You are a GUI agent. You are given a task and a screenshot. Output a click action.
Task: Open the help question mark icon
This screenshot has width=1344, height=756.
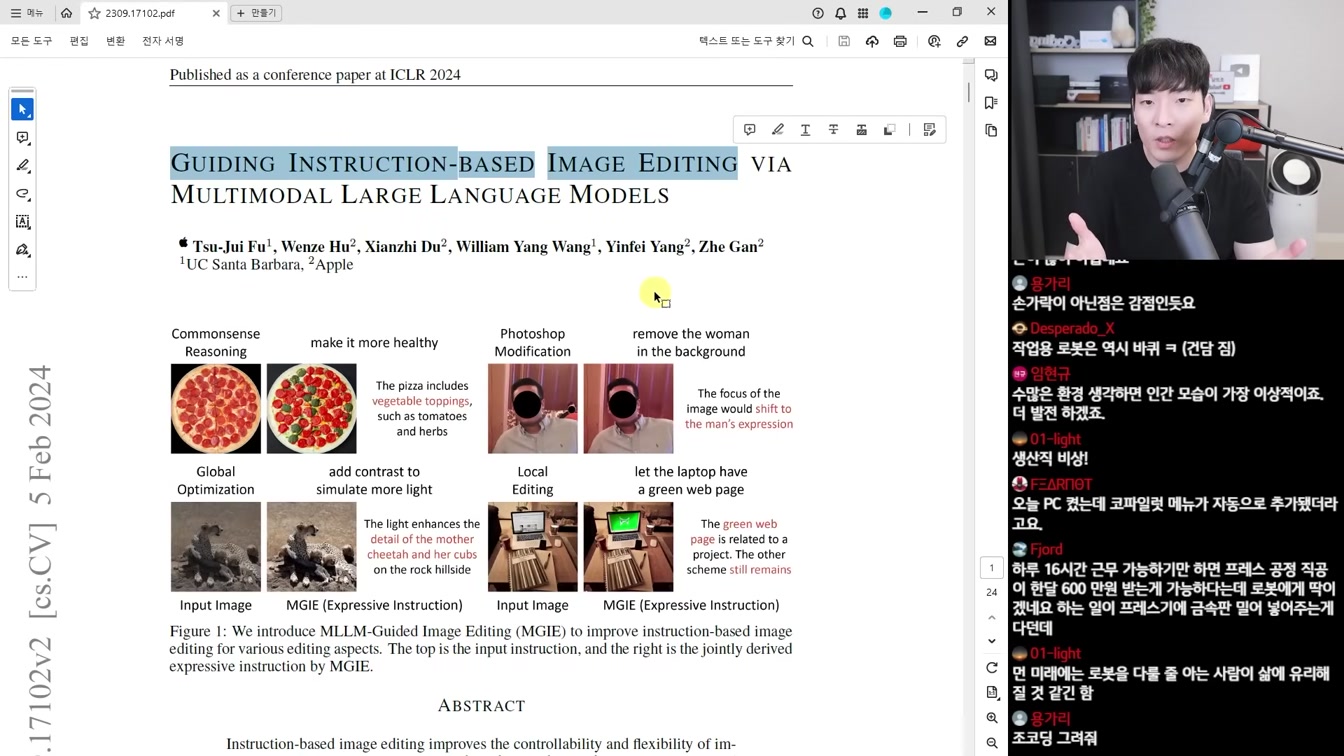pyautogui.click(x=818, y=13)
